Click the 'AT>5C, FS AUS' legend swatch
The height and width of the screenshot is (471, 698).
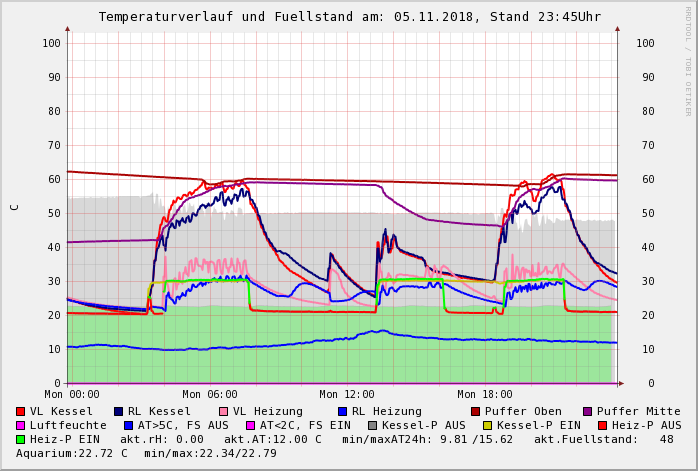128,425
